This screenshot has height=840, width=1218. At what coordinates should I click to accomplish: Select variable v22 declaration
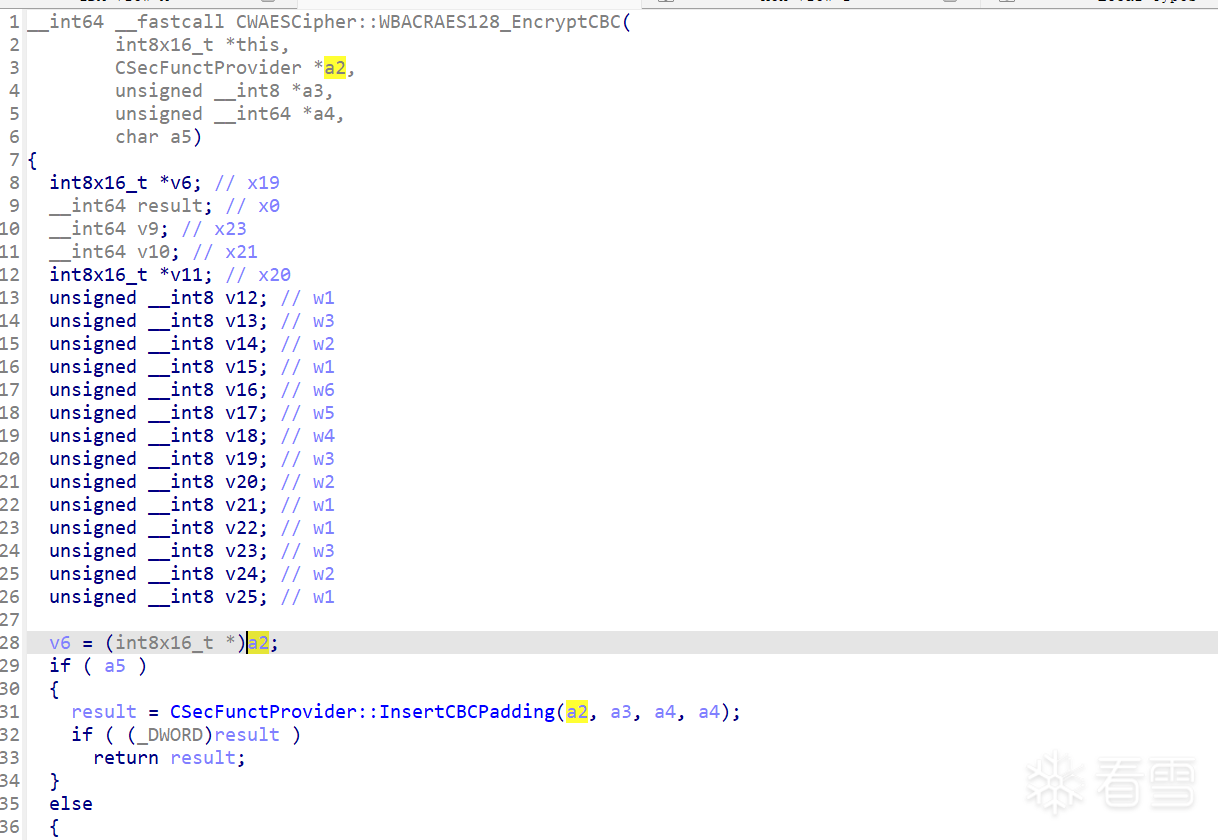pos(241,527)
